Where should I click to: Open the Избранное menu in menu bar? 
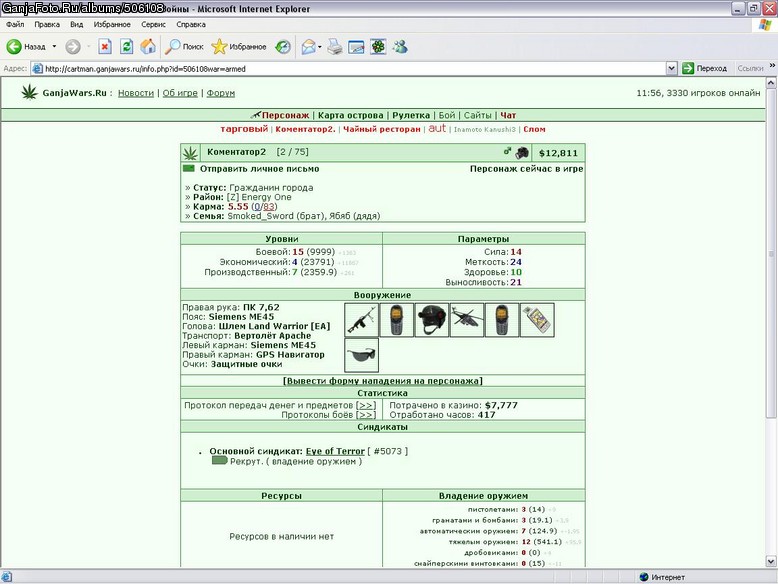point(112,24)
